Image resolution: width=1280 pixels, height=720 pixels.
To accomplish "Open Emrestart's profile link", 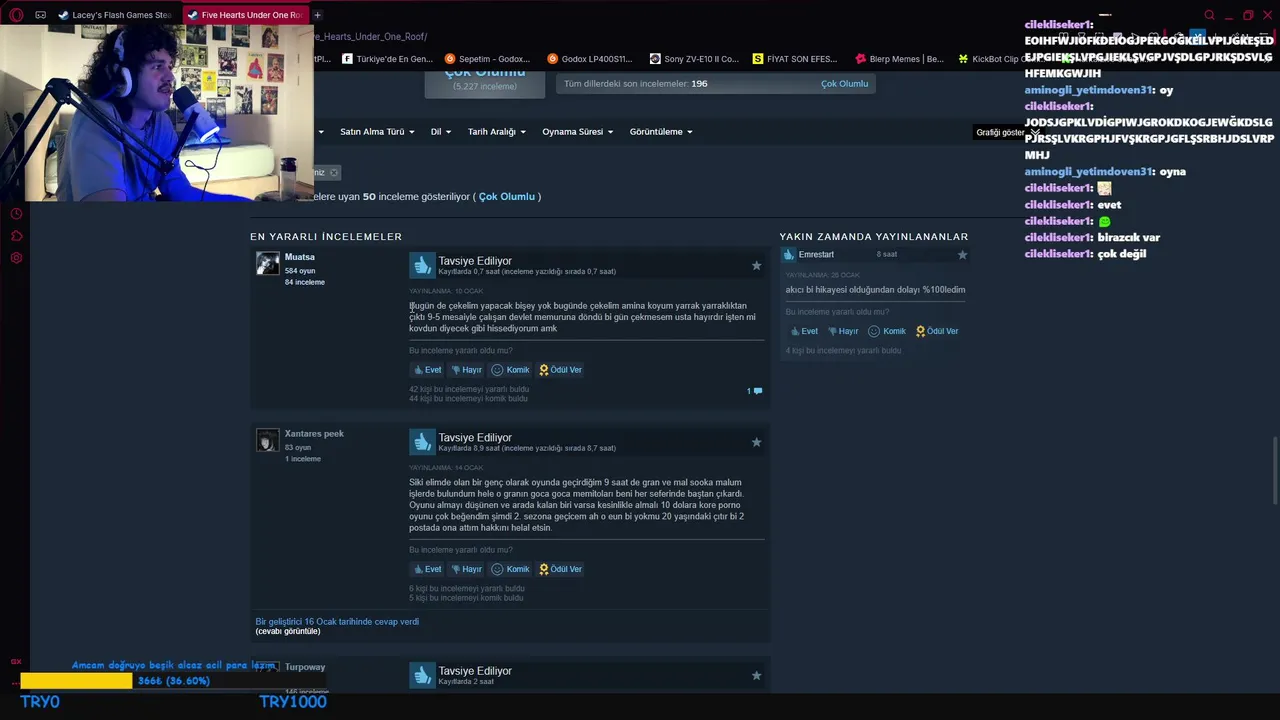I will click(x=816, y=255).
